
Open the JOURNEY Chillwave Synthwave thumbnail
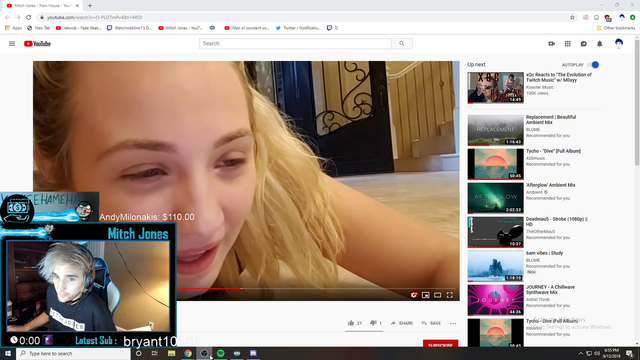(495, 300)
